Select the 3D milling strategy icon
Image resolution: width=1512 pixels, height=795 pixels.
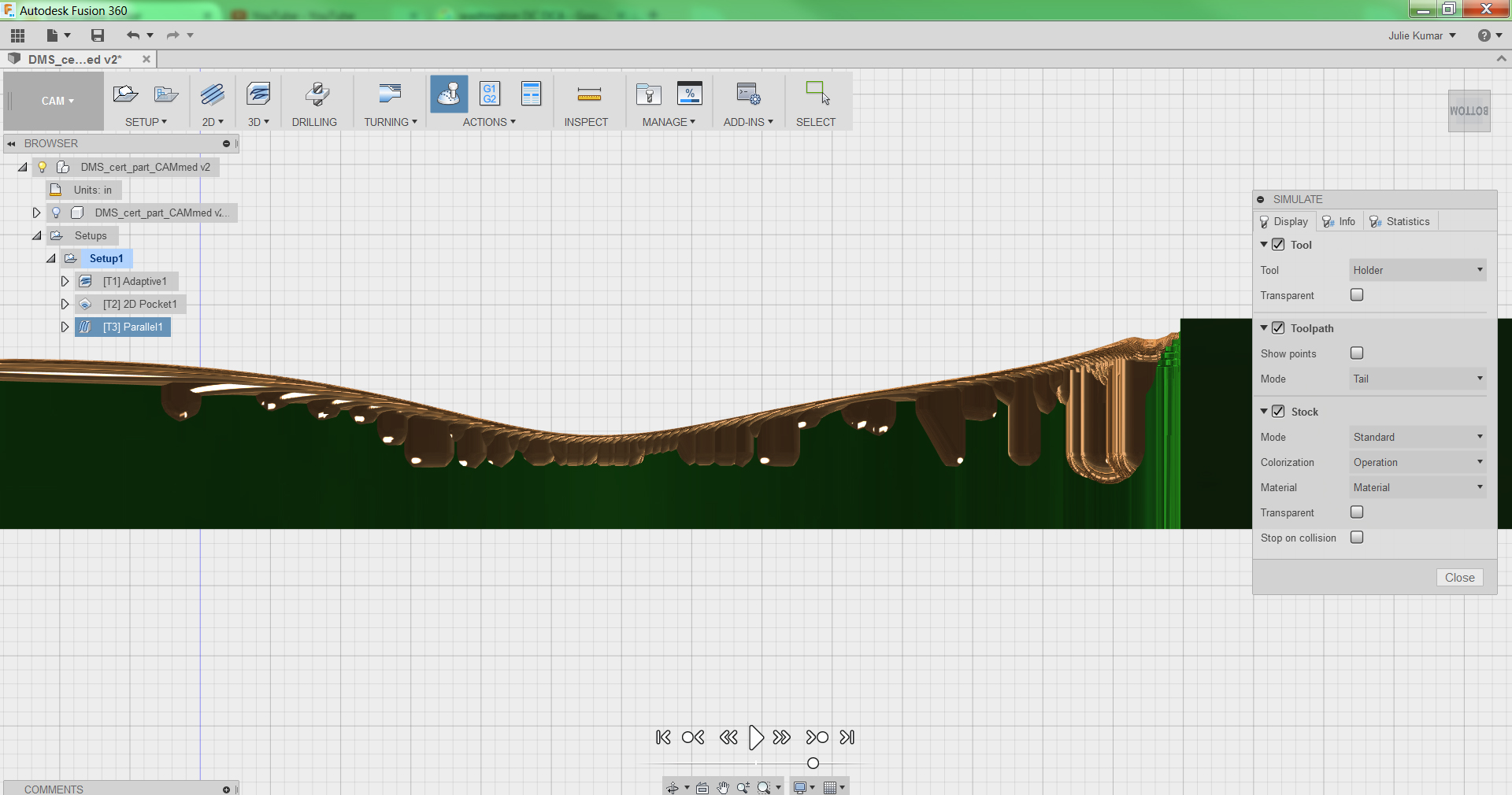258,94
